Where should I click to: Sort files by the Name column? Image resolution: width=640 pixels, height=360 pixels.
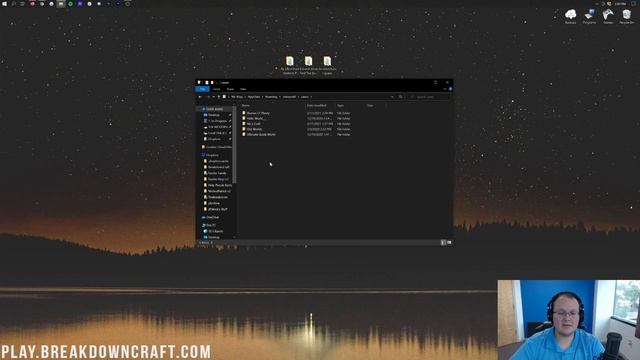pyautogui.click(x=246, y=106)
